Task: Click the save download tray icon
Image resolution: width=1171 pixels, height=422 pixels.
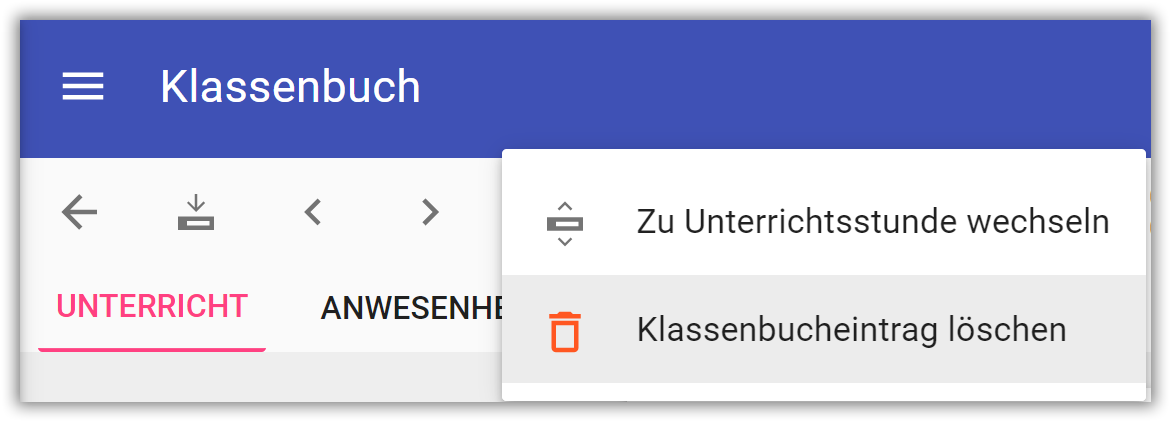Action: click(x=196, y=212)
